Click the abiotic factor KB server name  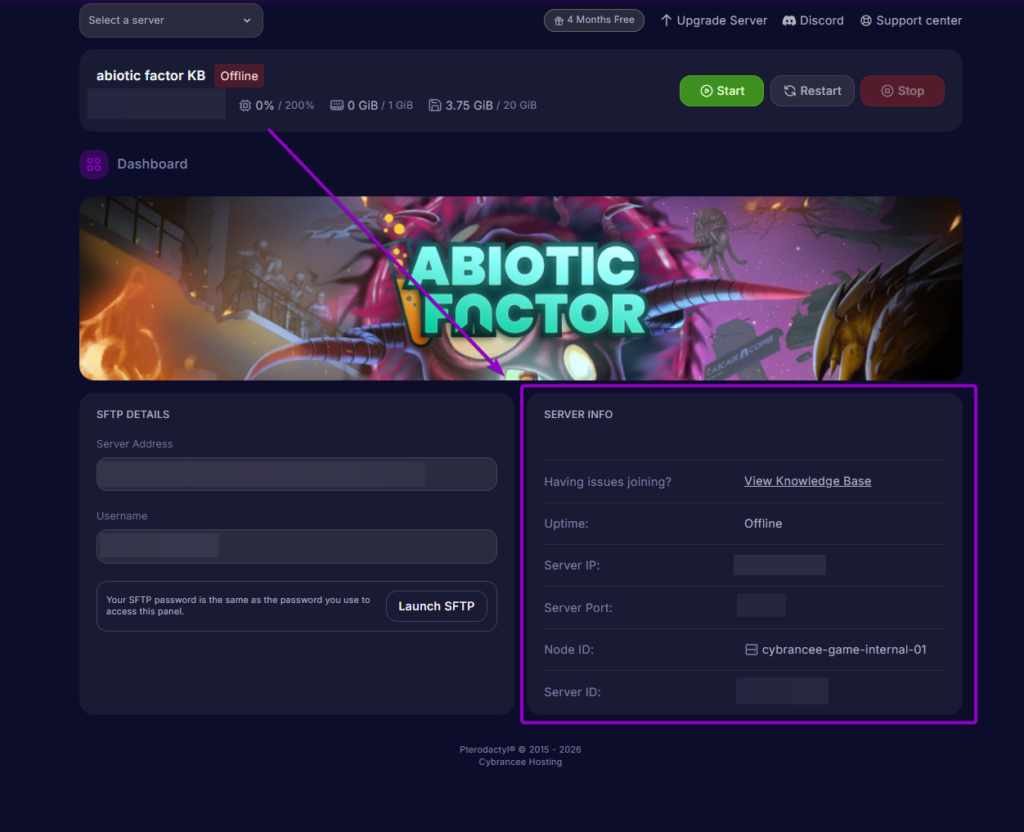coord(151,76)
